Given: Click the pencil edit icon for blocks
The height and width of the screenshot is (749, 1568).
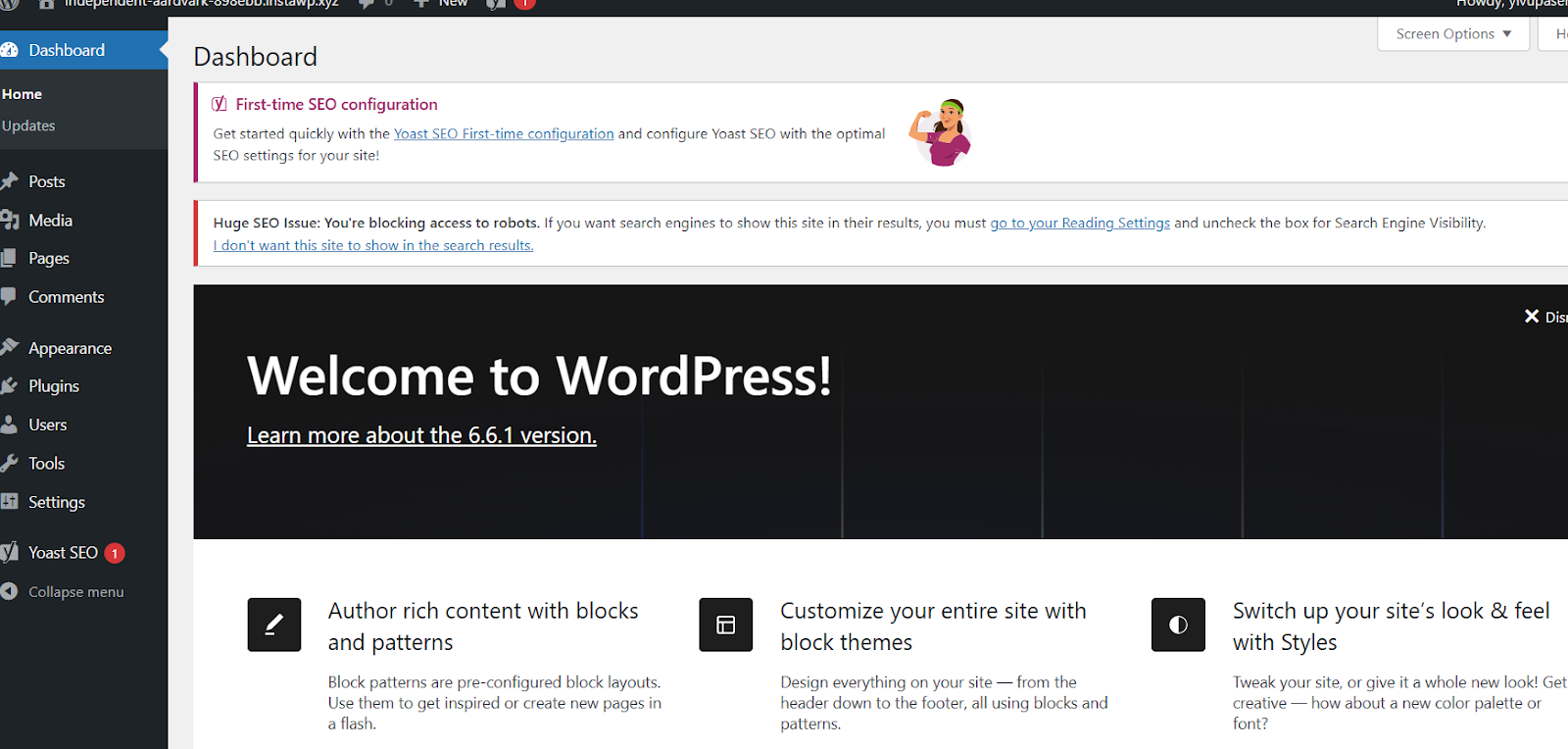Looking at the screenshot, I should 274,624.
